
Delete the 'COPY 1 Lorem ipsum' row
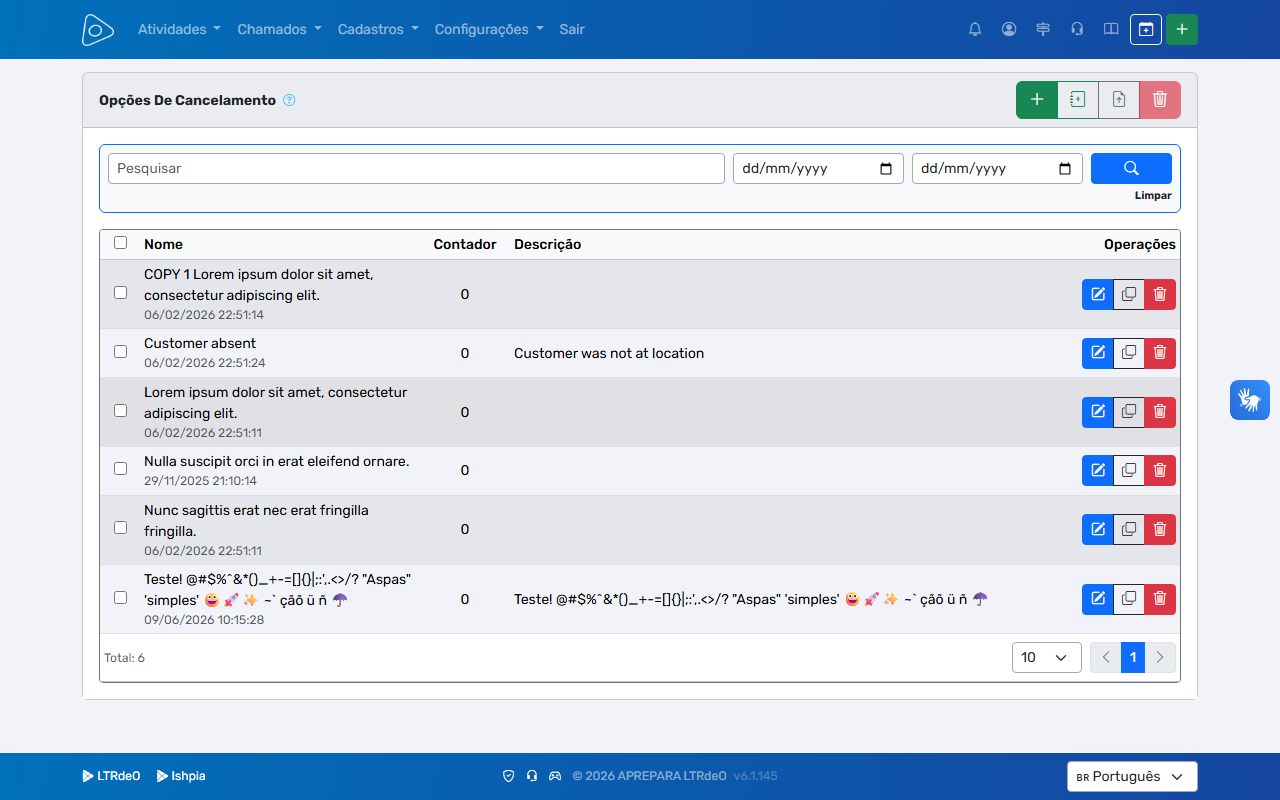[x=1160, y=294]
